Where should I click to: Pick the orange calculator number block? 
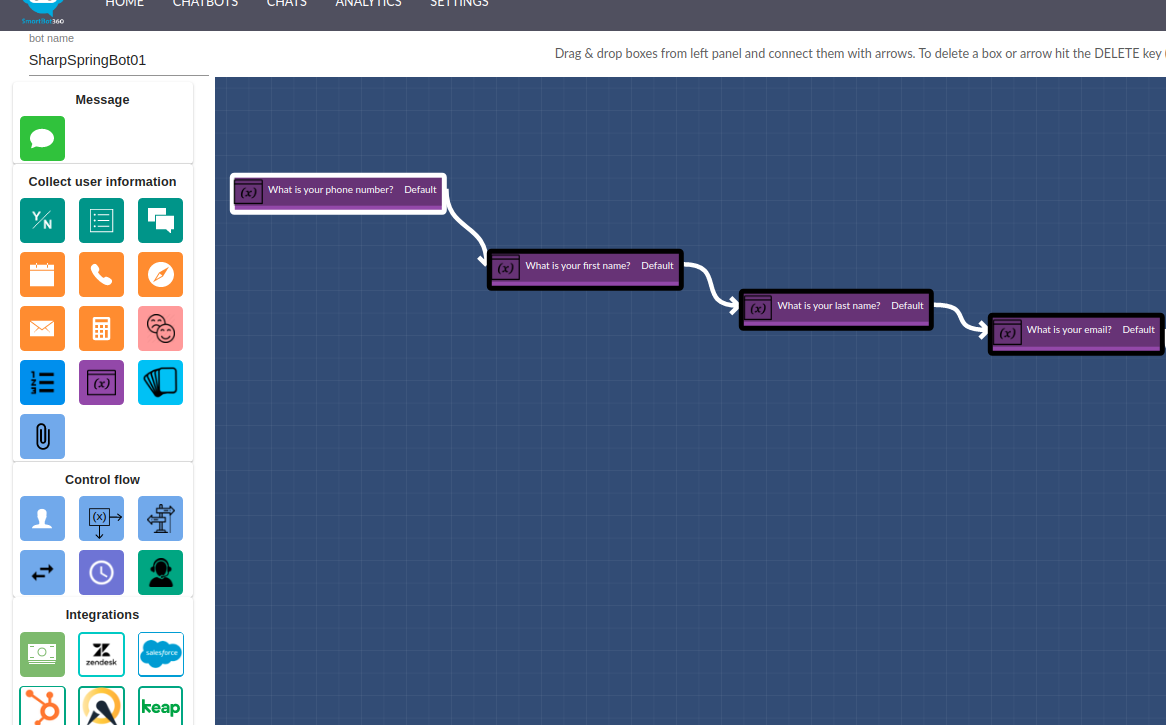[101, 328]
